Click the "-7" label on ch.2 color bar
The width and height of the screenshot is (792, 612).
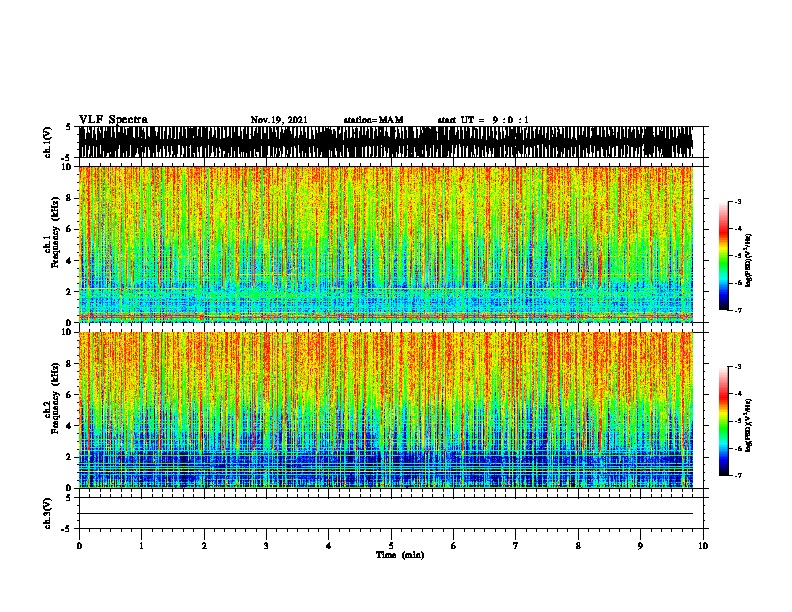[x=737, y=476]
